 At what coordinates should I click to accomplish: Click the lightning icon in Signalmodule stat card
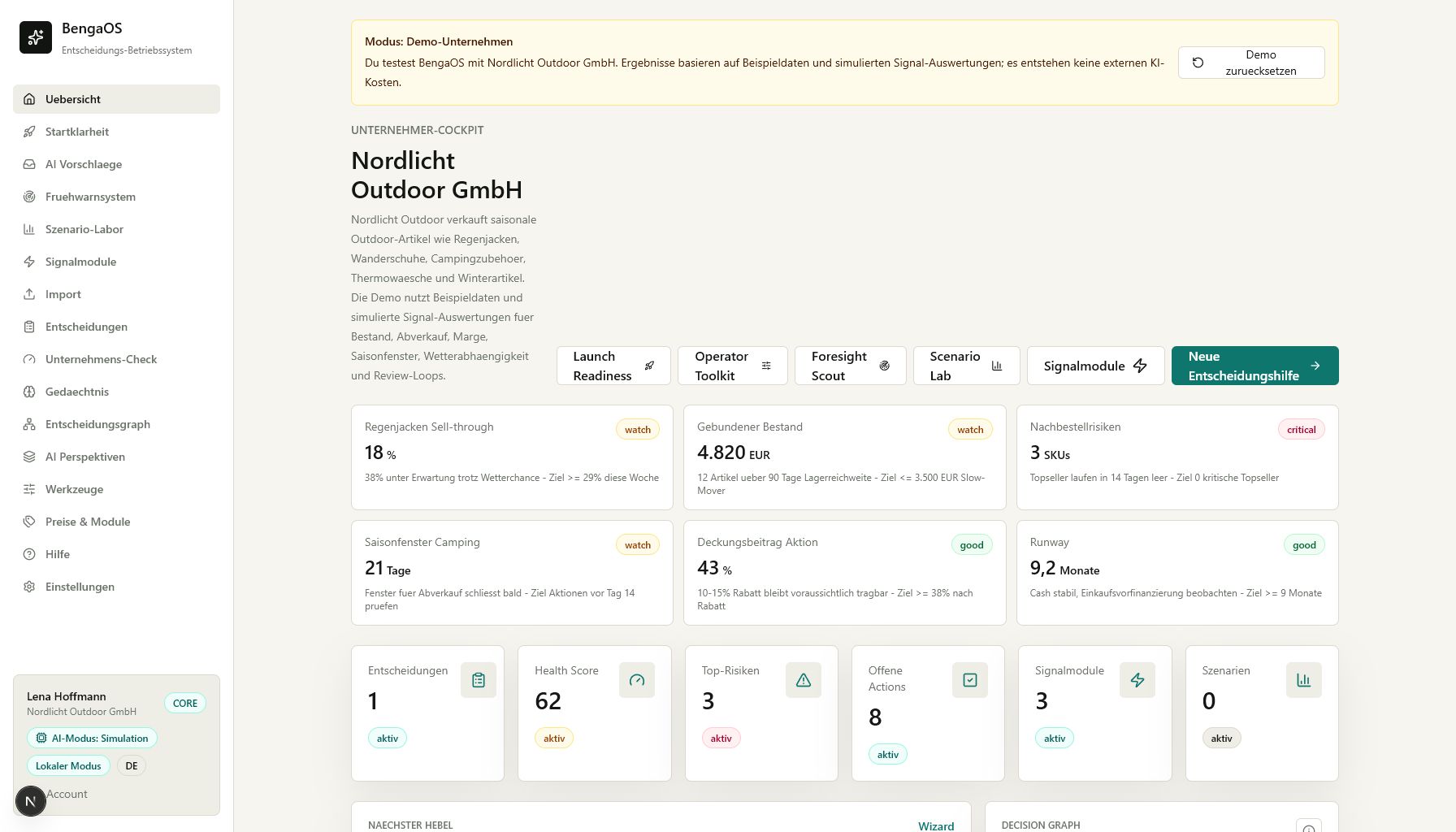coord(1137,680)
